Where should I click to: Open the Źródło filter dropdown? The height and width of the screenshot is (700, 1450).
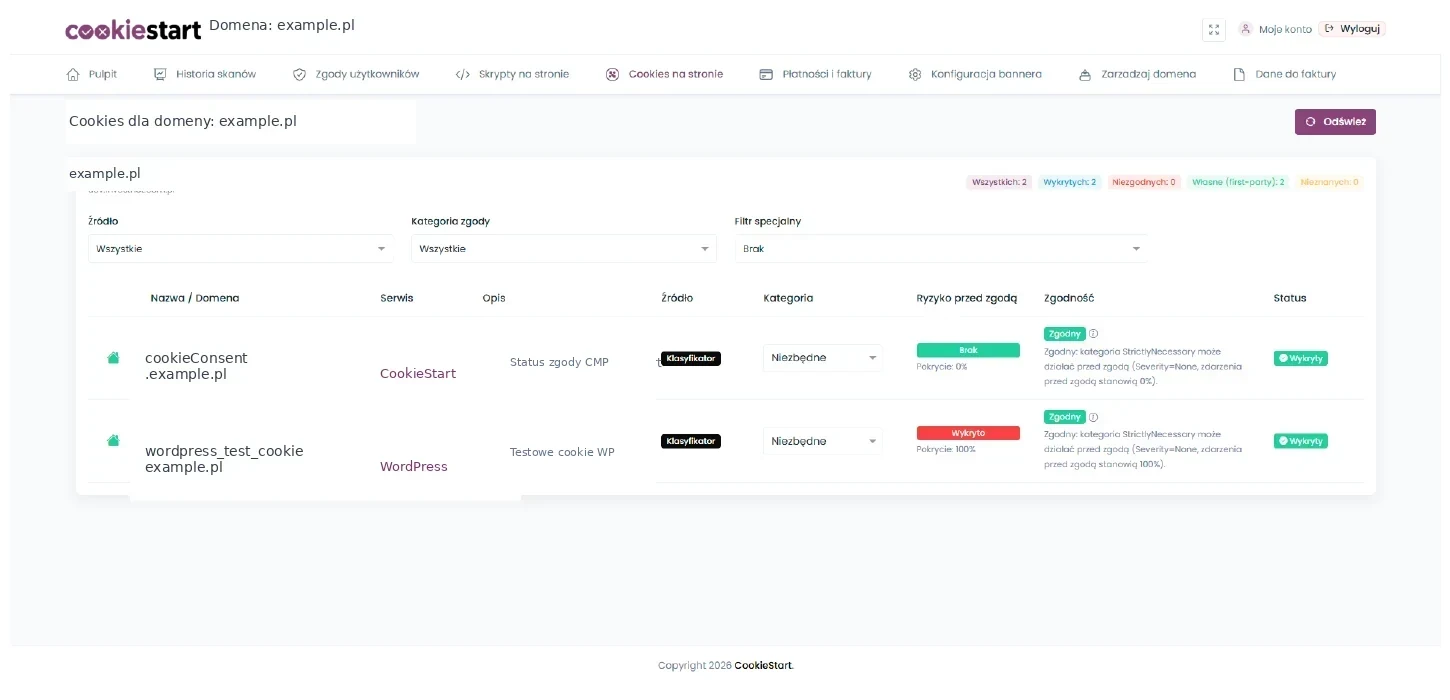point(240,248)
